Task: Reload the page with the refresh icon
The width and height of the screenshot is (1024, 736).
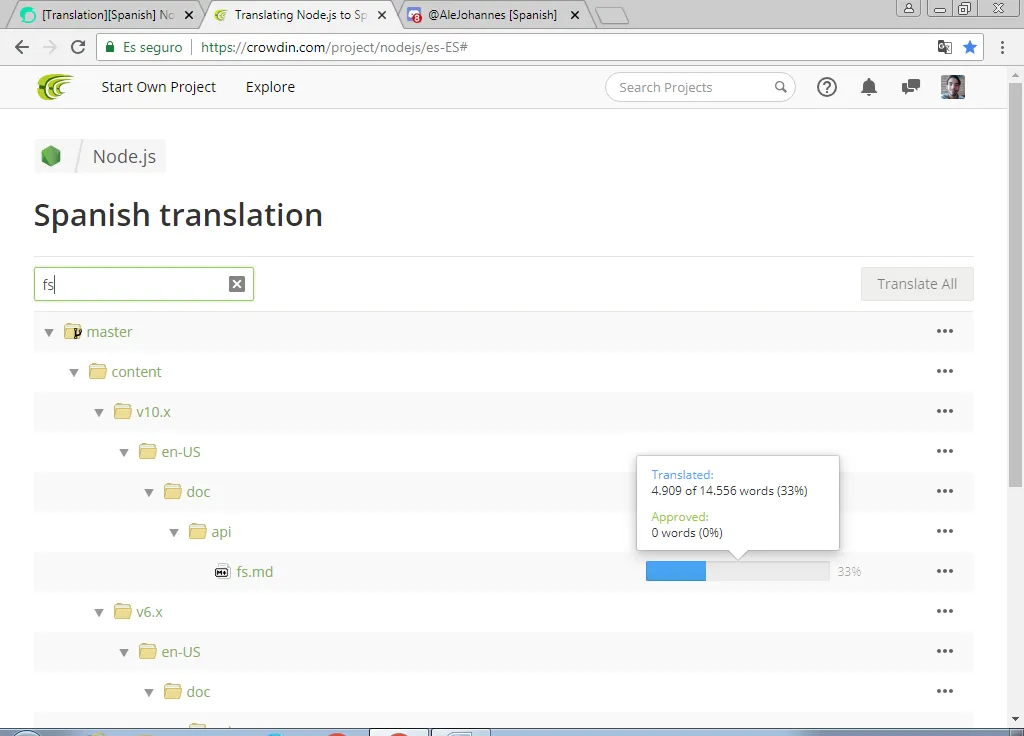Action: 78,47
